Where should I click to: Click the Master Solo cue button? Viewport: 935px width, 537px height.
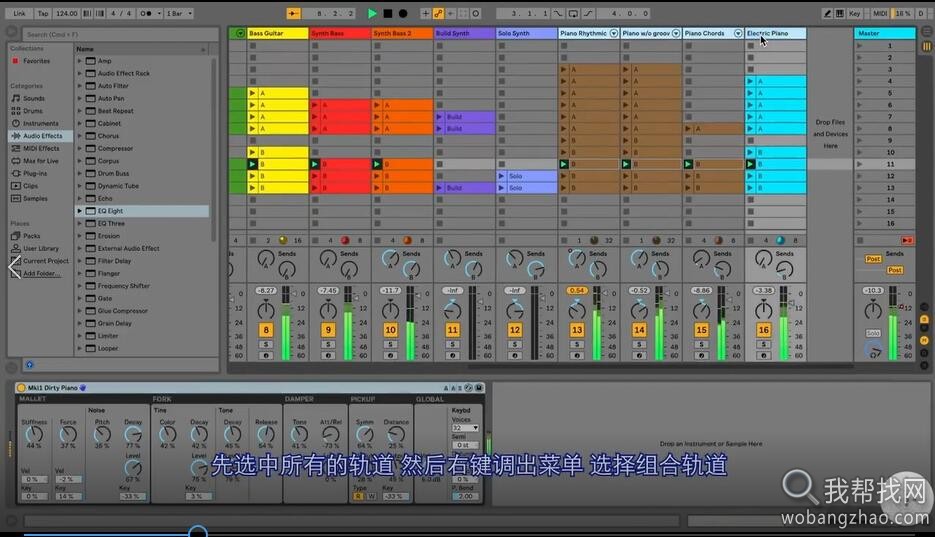(873, 333)
